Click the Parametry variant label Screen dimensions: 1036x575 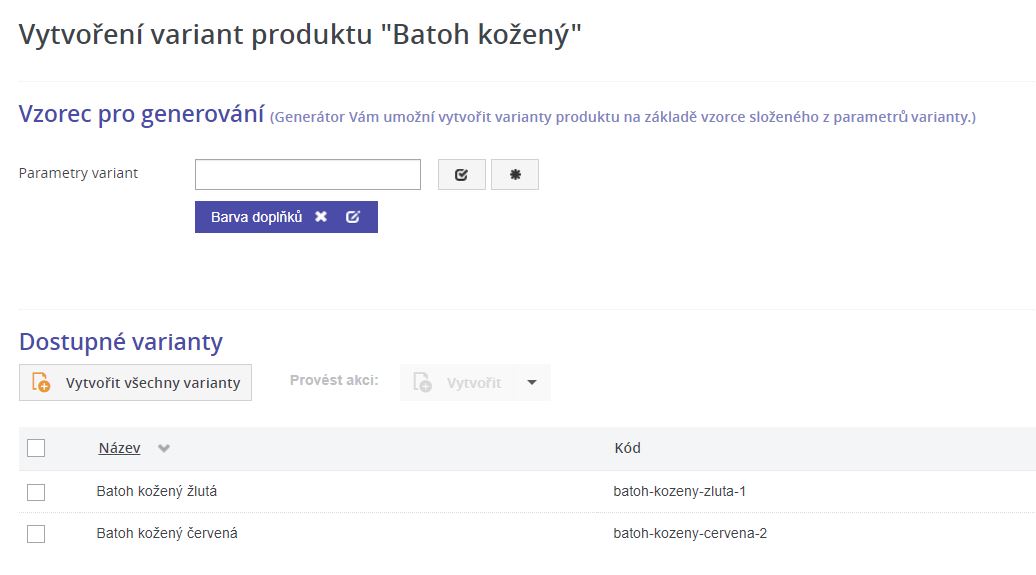coord(78,173)
